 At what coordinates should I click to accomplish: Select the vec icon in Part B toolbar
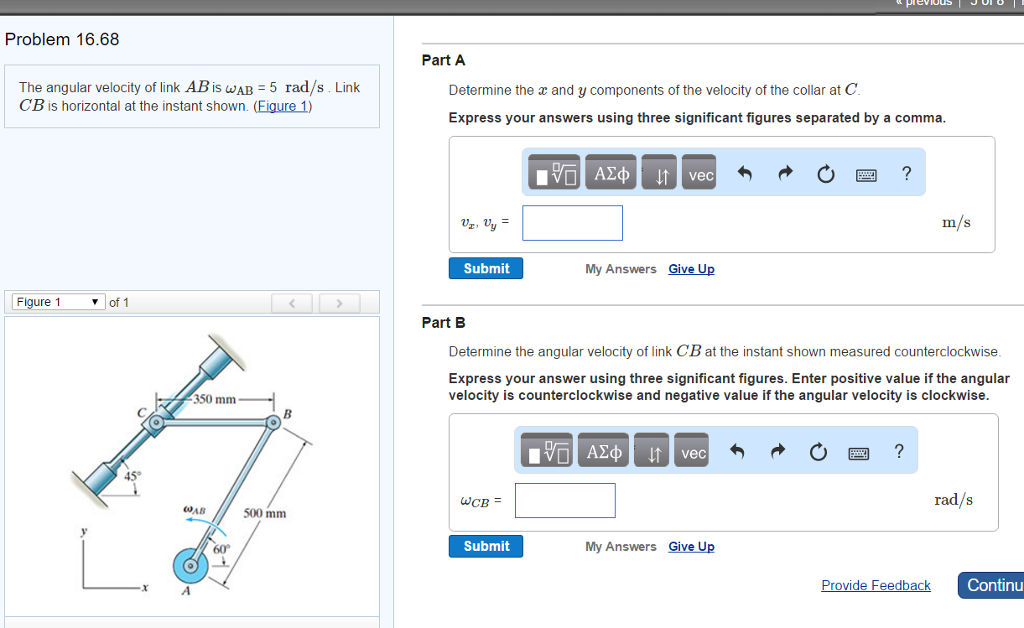(x=691, y=451)
